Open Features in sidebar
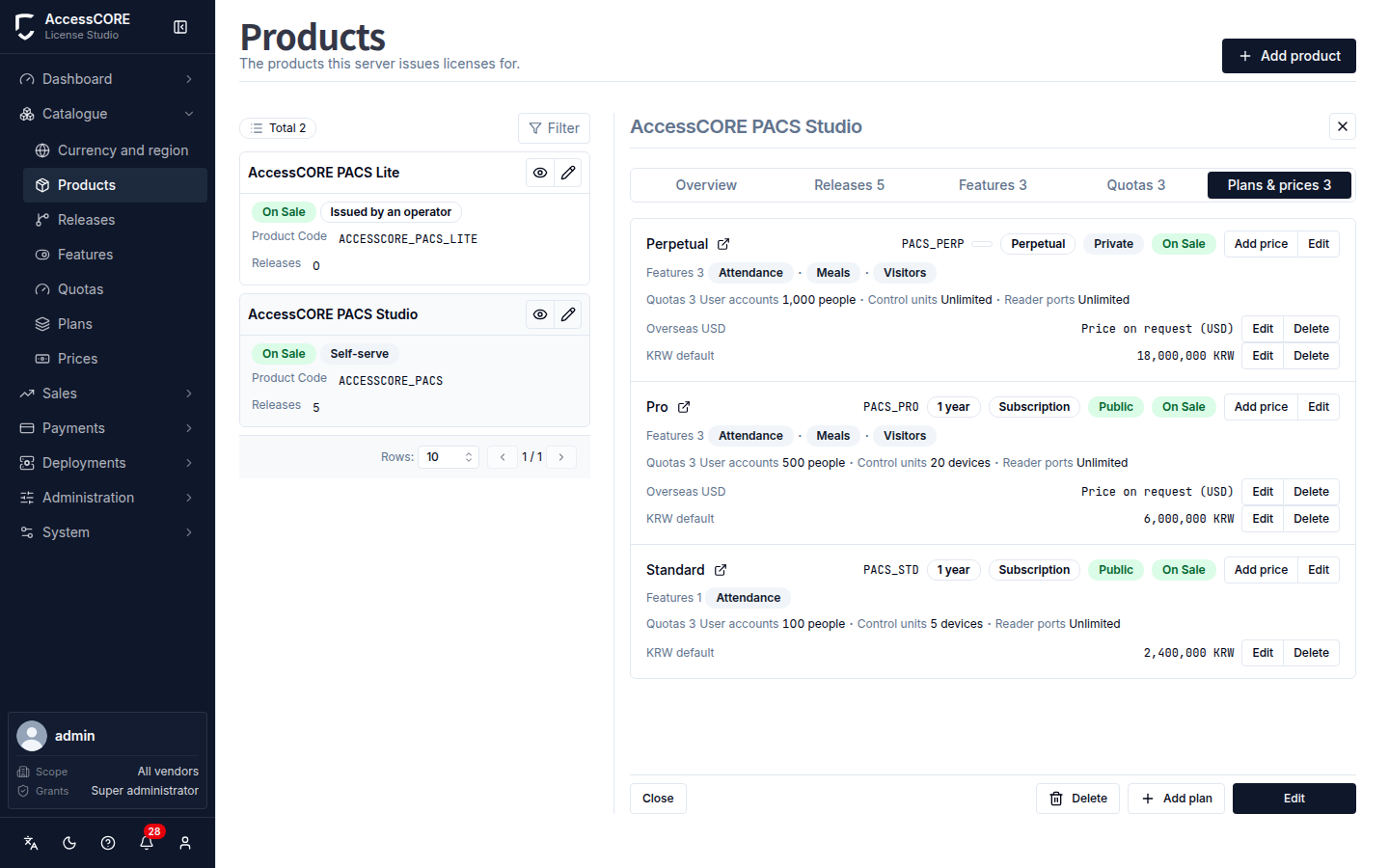 coord(115,255)
